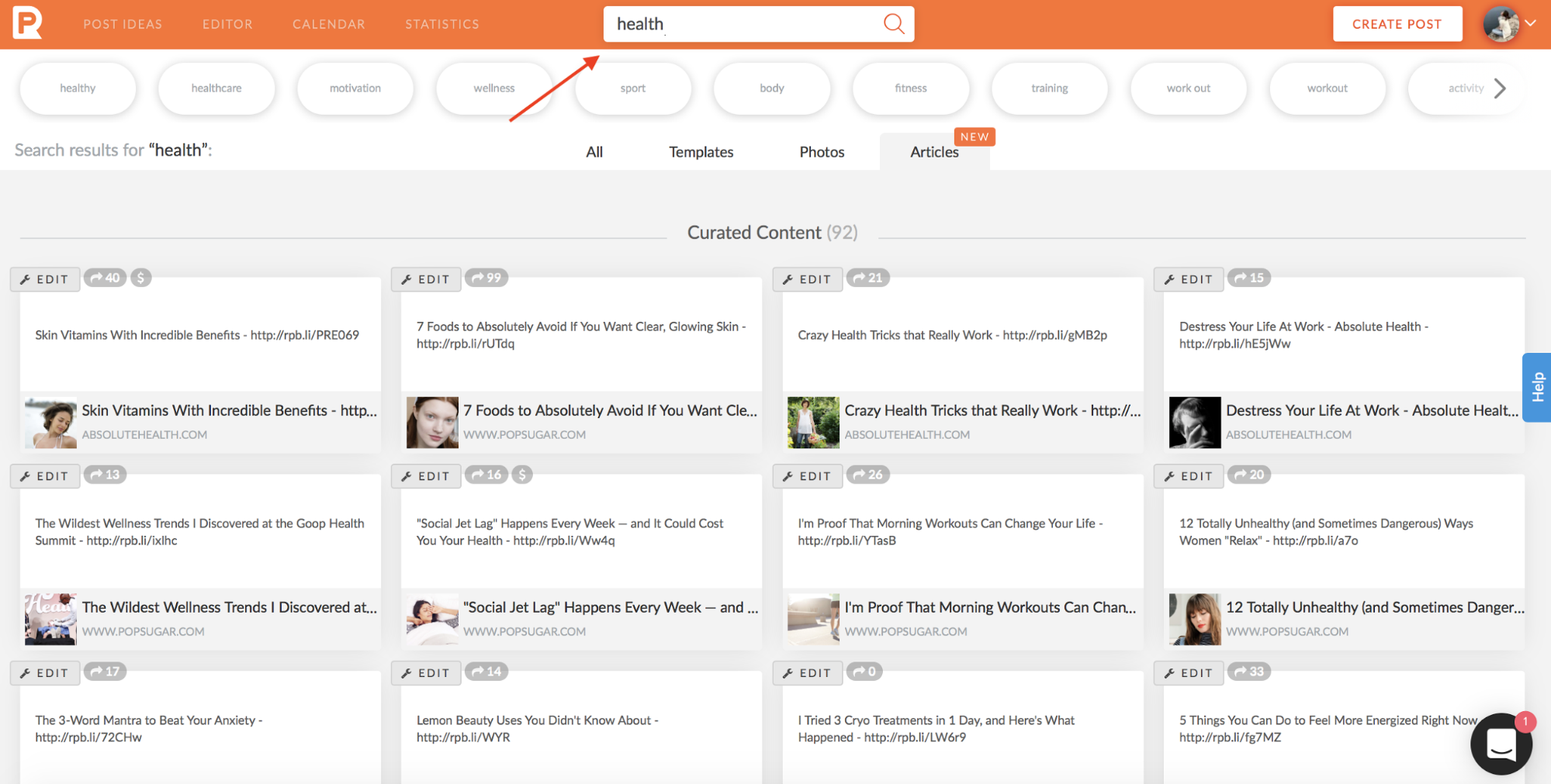The image size is (1551, 784).
Task: Edit the Social Jet Lag post
Action: (x=427, y=476)
